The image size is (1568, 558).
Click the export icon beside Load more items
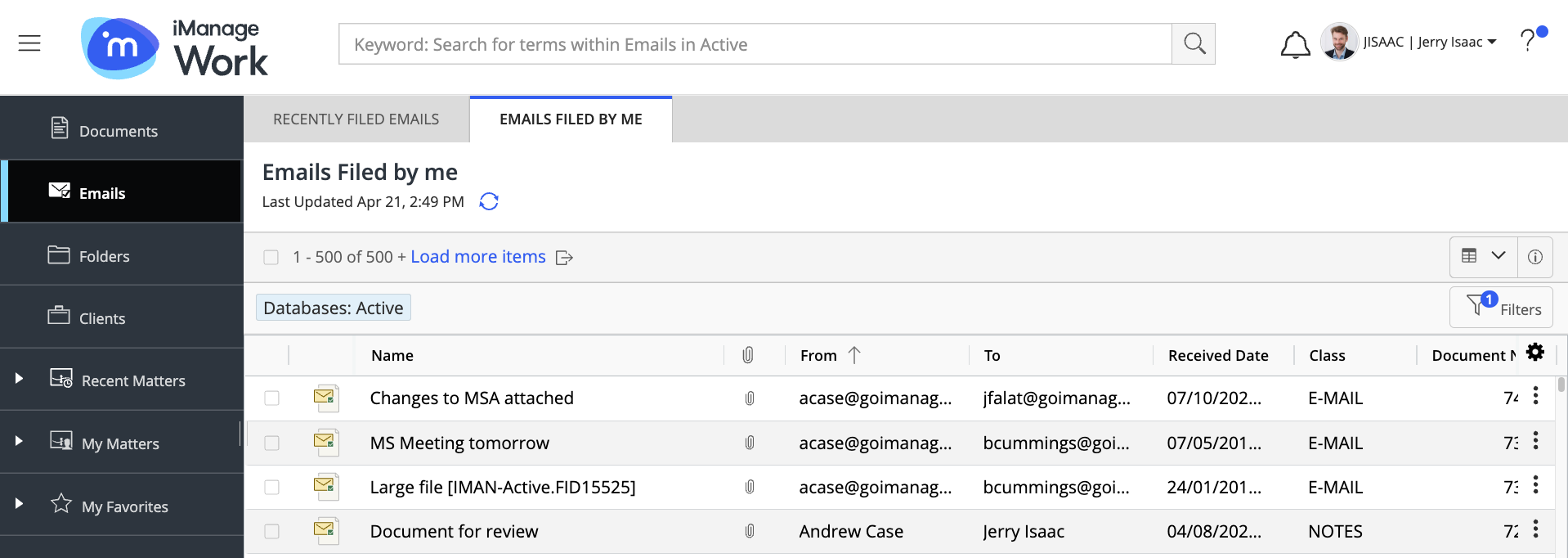(x=564, y=258)
